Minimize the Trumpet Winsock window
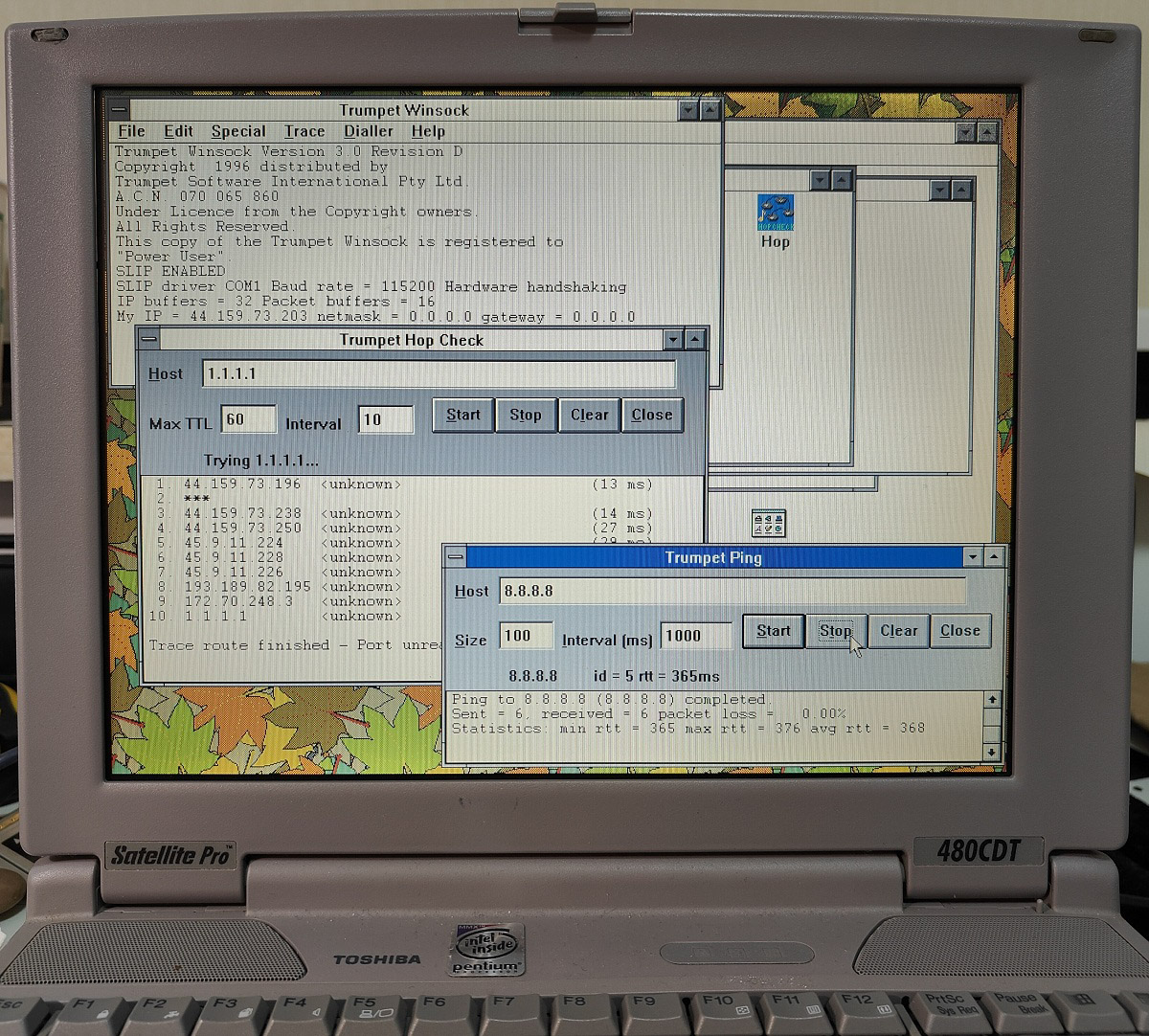Image resolution: width=1149 pixels, height=1036 pixels. [x=688, y=110]
